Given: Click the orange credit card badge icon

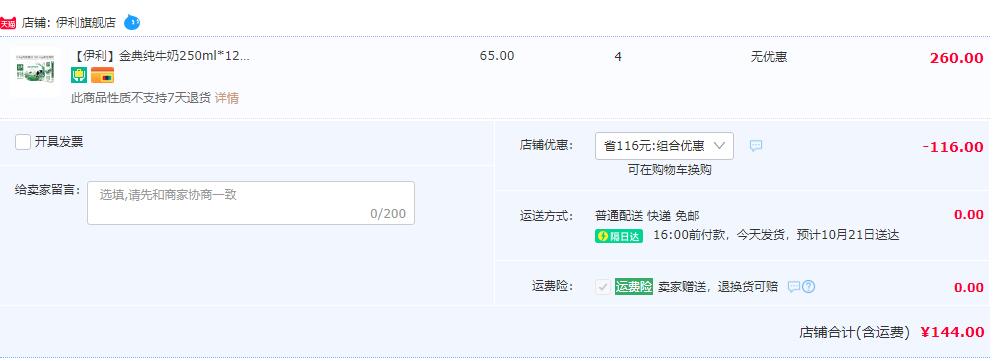Looking at the screenshot, I should [102, 75].
